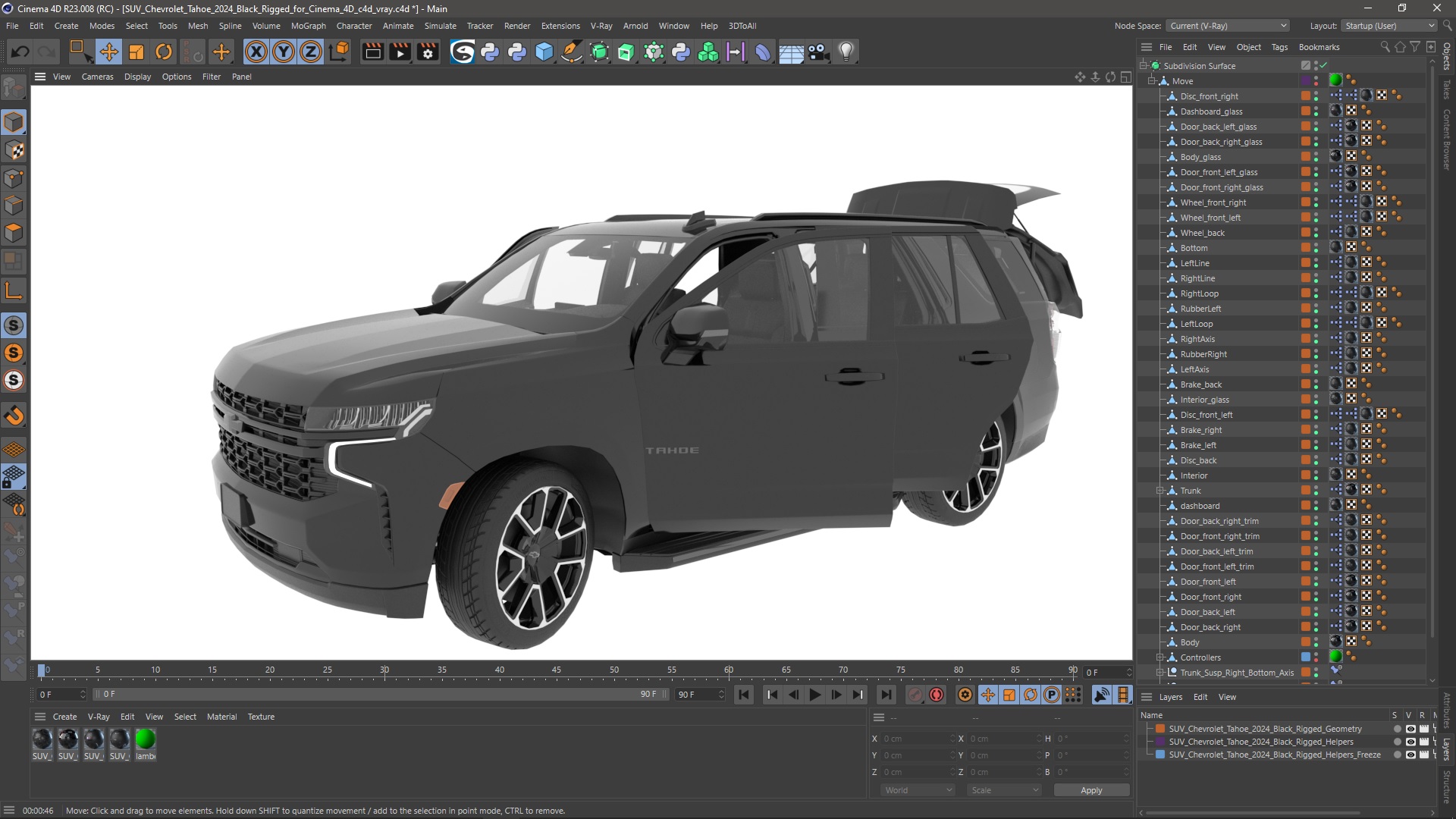1456x819 pixels.
Task: Click the Undo arrow icon
Action: click(20, 52)
